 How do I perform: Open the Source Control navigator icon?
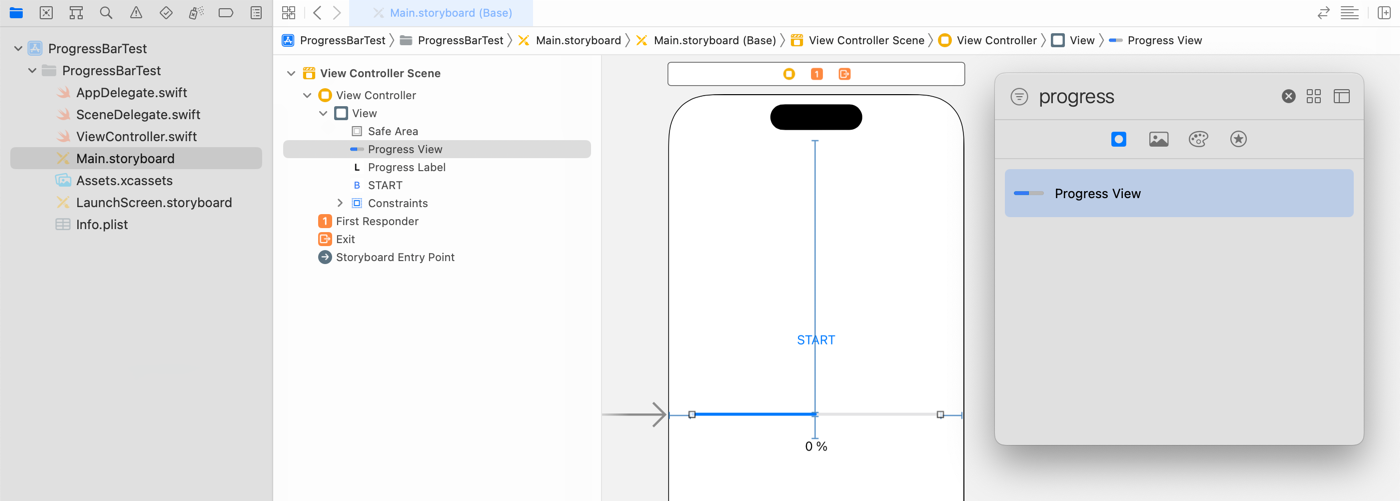click(46, 13)
